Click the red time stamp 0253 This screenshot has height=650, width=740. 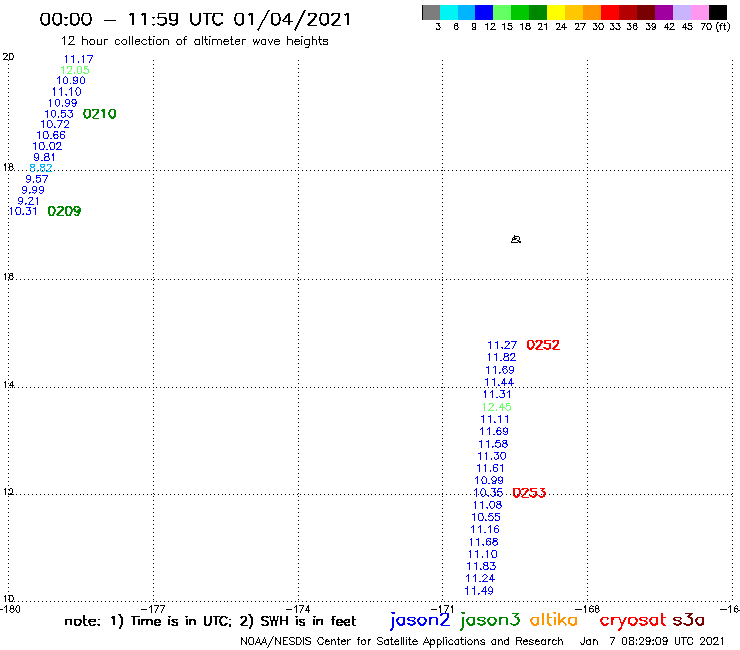529,493
